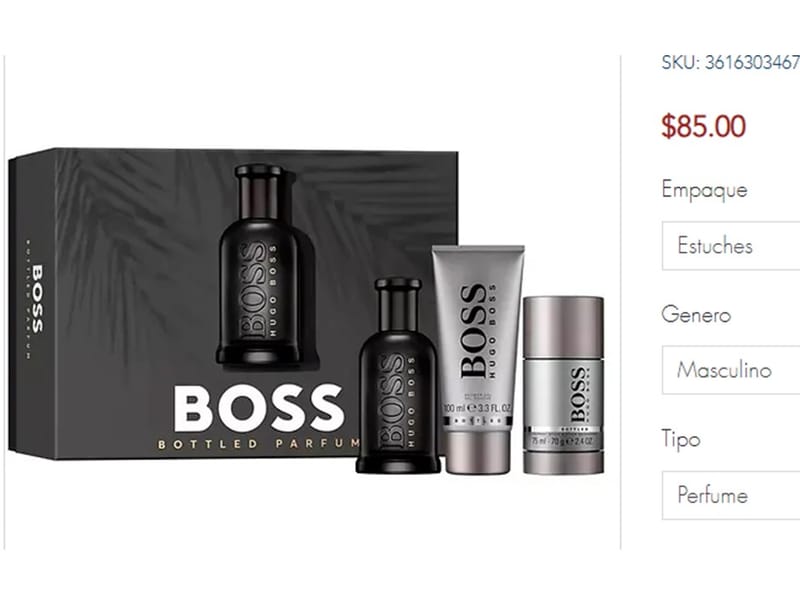Open the Perfume type dropdown
Viewport: 800px width, 610px height.
tap(731, 495)
